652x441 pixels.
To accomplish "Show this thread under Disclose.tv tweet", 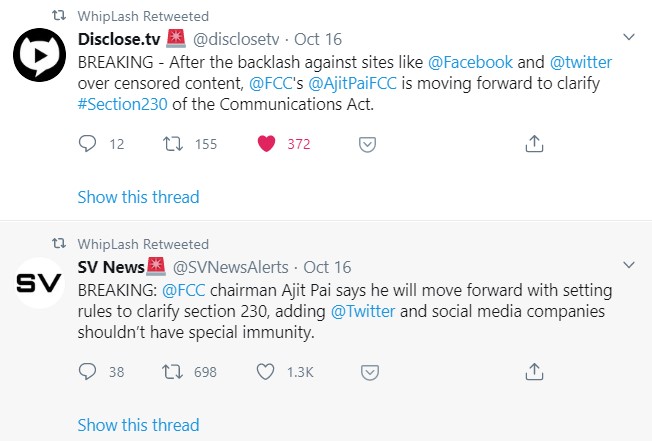I will point(138,197).
